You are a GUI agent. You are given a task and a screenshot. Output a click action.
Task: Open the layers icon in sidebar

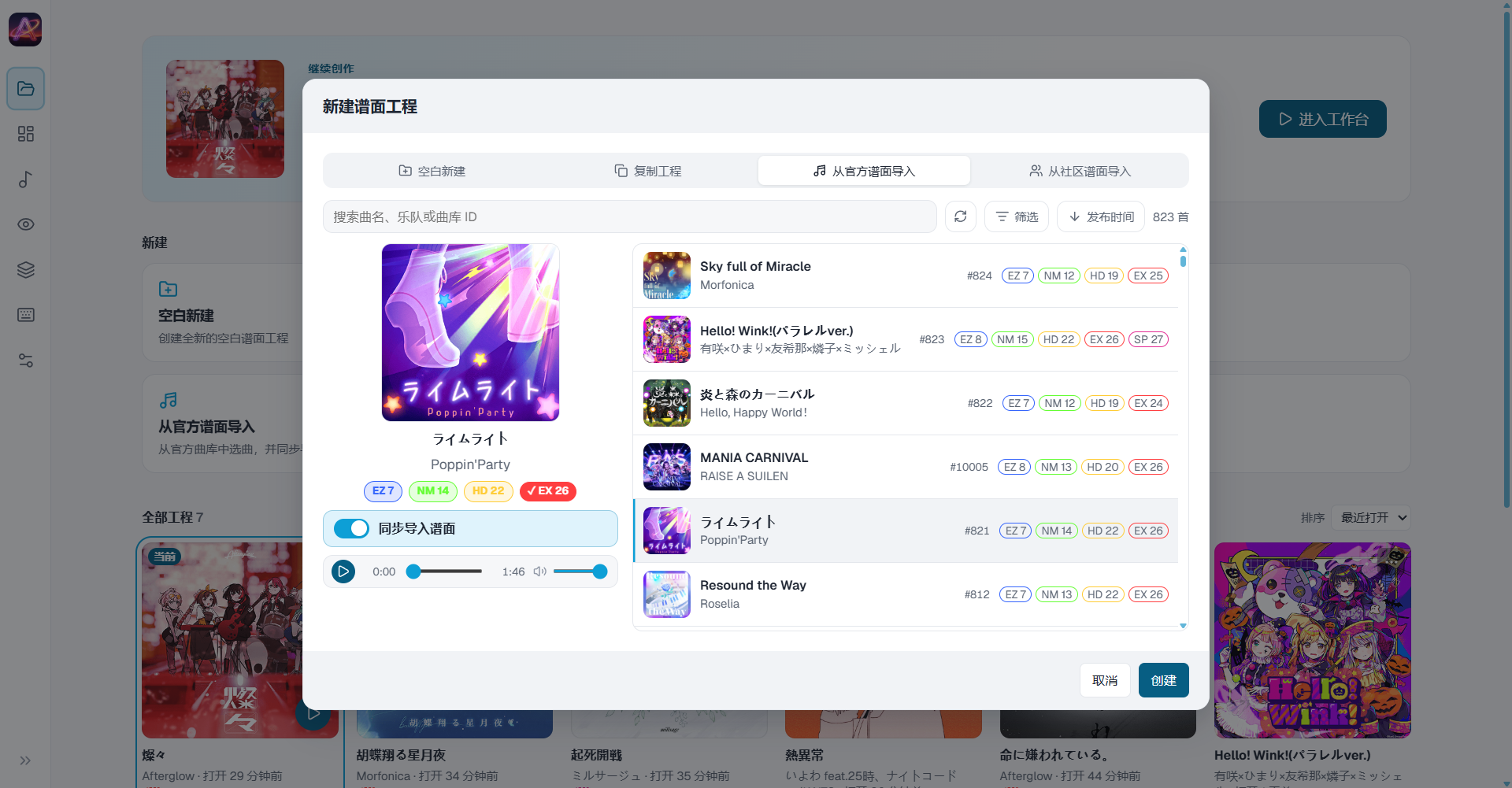tap(26, 270)
